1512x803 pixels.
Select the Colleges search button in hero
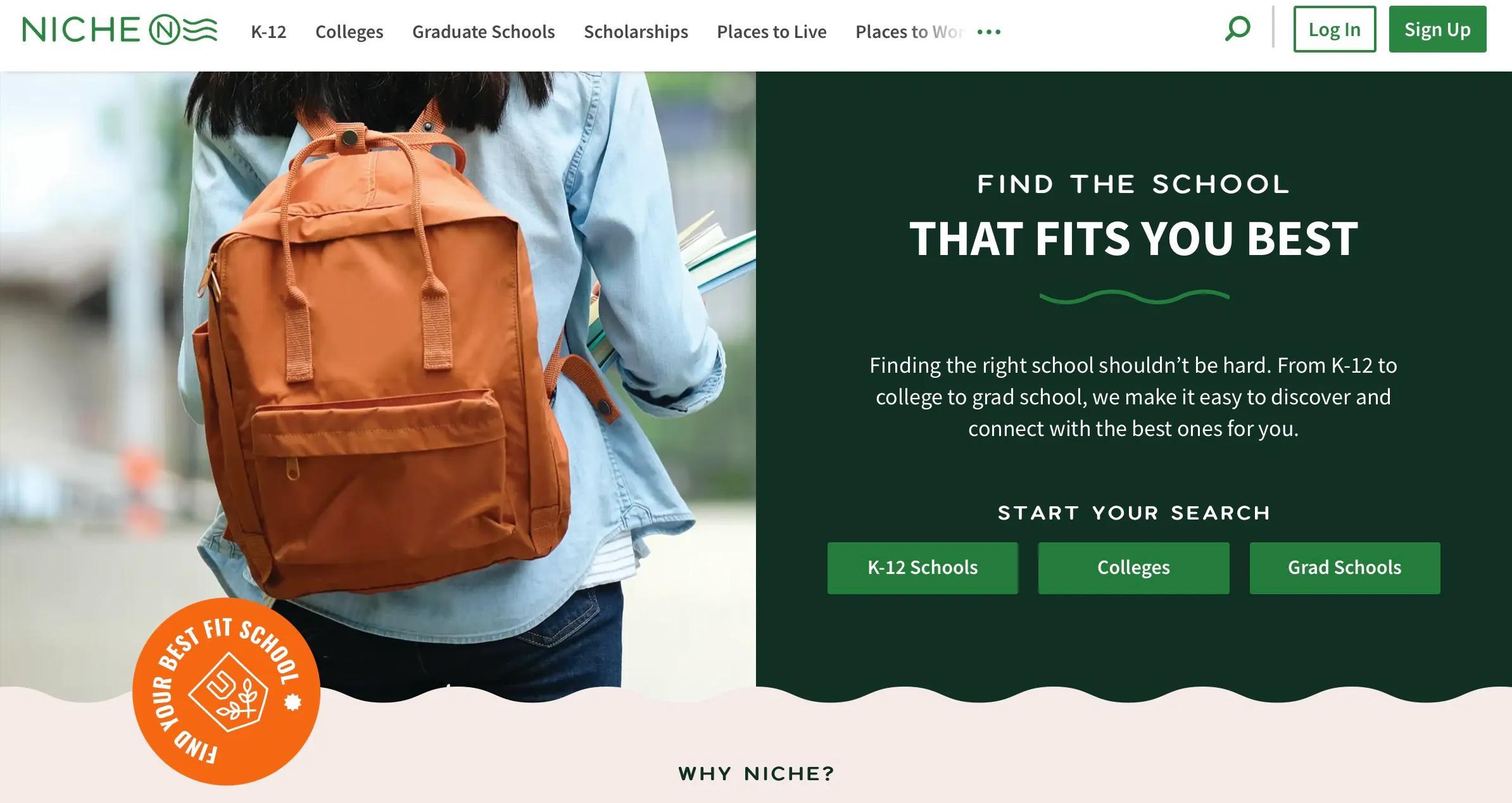click(x=1133, y=568)
